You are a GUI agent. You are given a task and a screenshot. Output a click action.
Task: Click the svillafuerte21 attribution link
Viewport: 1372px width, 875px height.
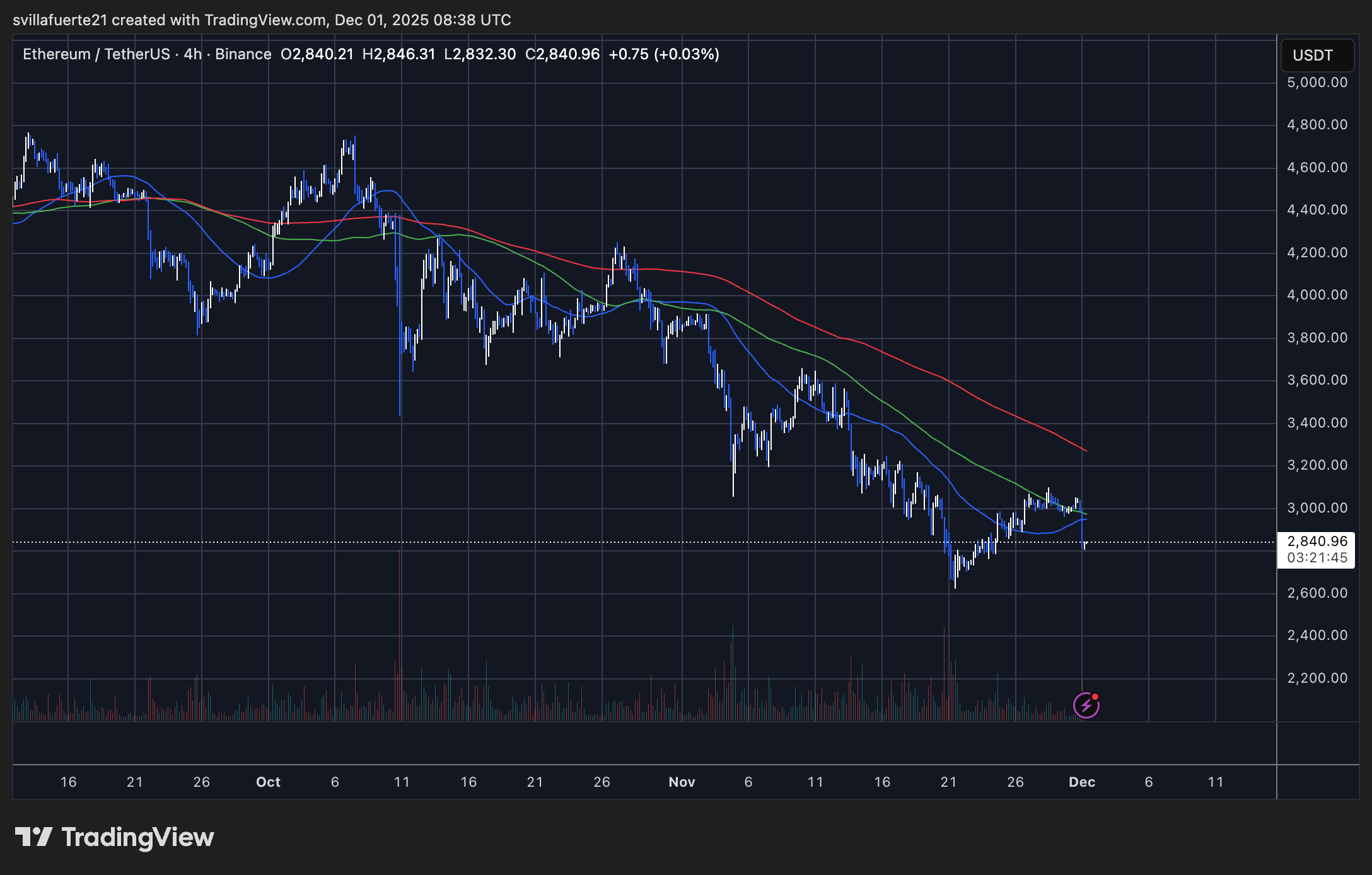click(60, 20)
